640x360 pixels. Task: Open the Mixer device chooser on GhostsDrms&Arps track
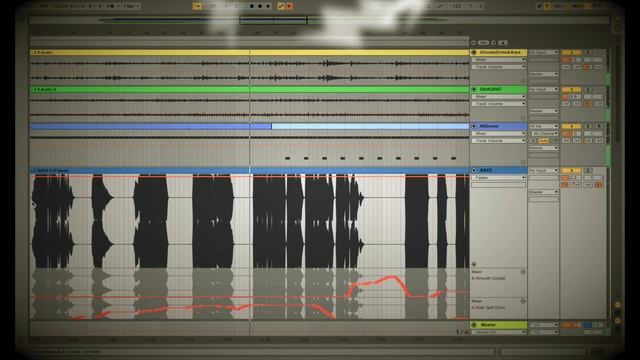click(499, 60)
